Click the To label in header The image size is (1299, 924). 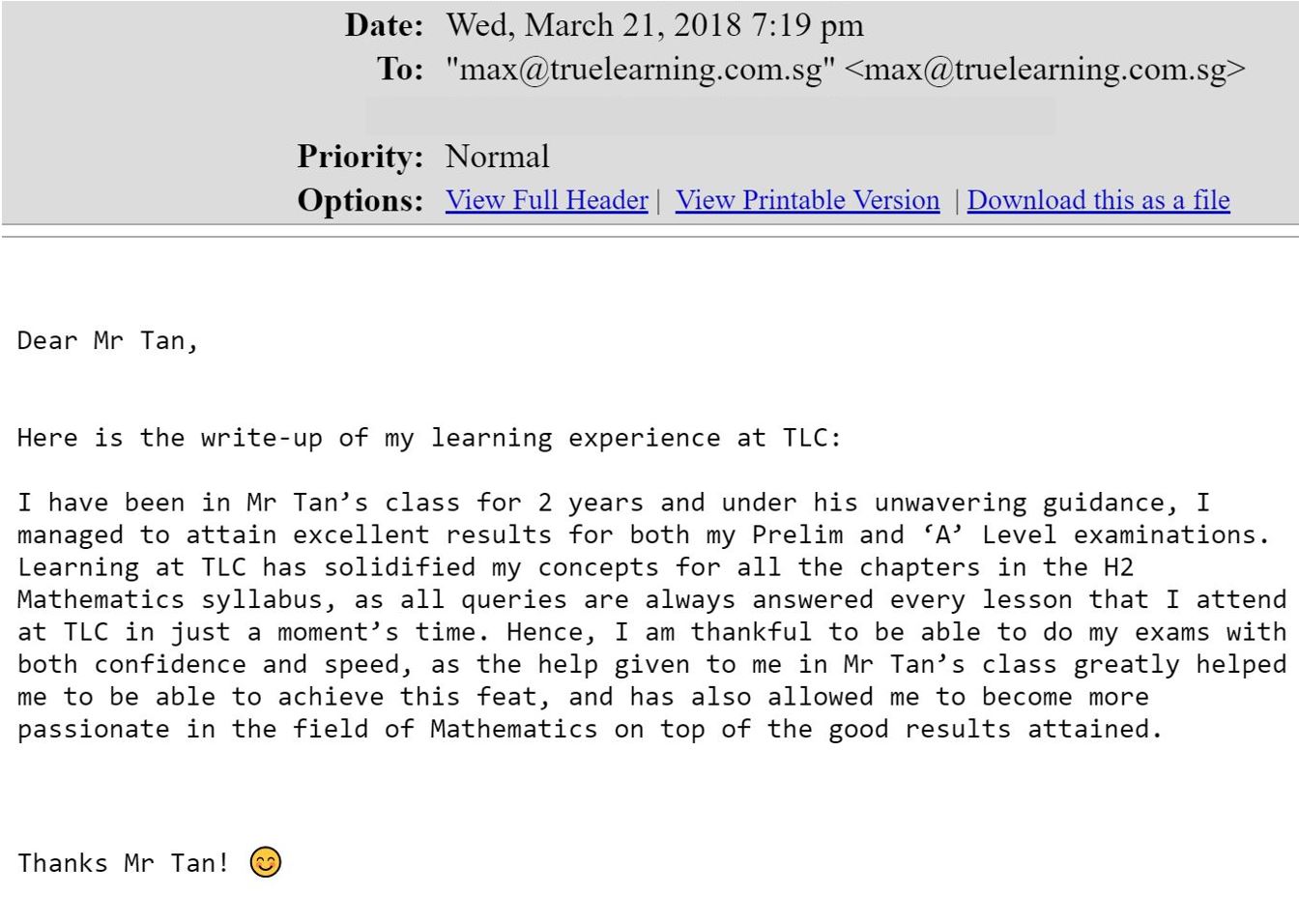[400, 70]
